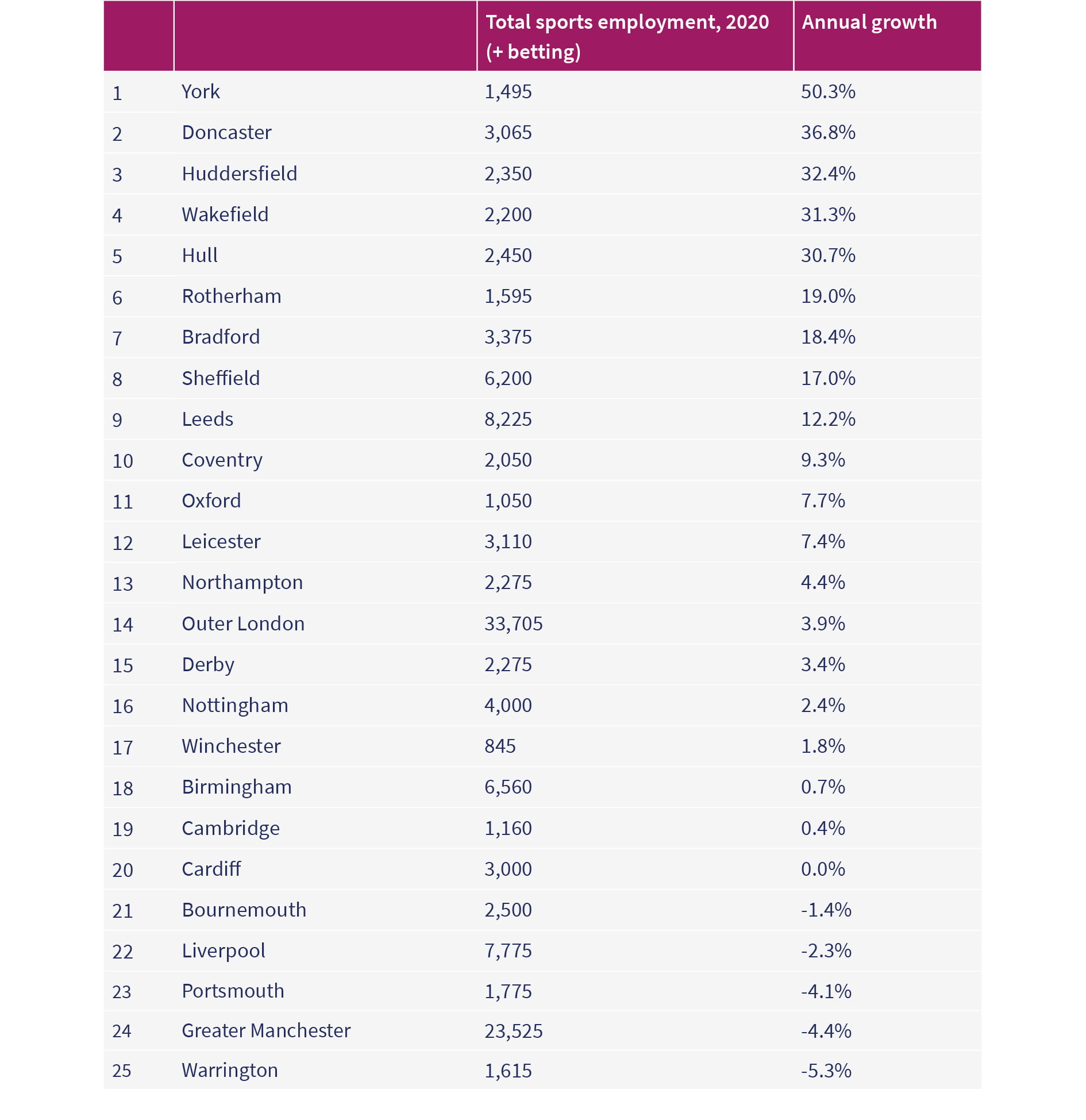This screenshot has height=1120, width=1086.
Task: Select Greater Manchester's 23,525 figure
Action: click(x=513, y=1031)
